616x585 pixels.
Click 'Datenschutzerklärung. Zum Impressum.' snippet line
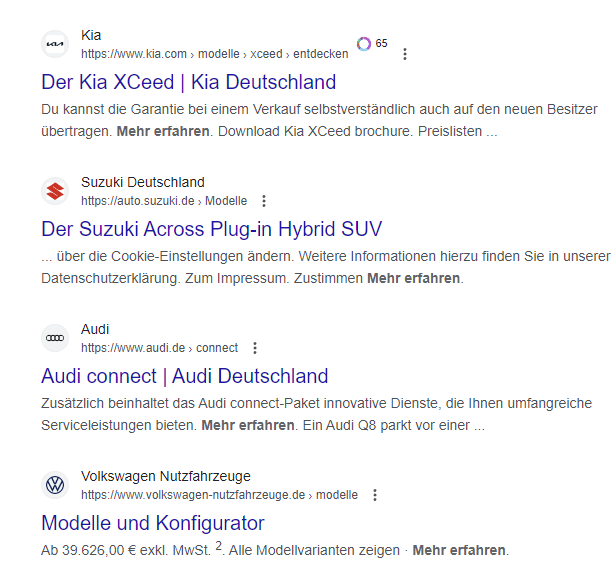(165, 278)
